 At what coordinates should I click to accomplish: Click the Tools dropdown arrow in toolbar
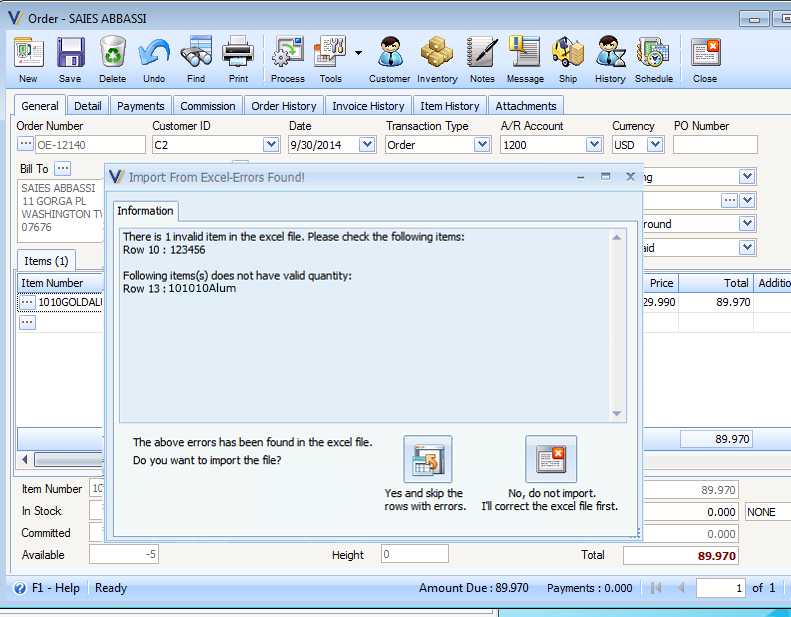pos(358,52)
